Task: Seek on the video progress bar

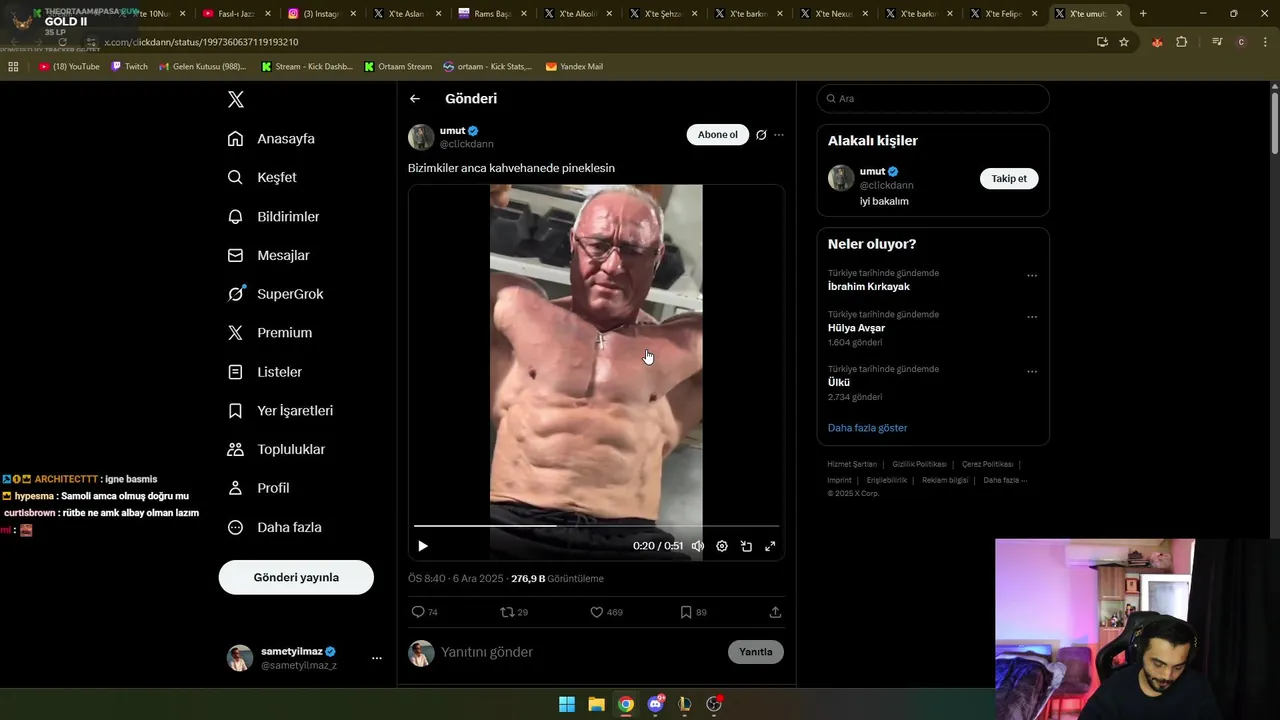Action: coord(596,525)
